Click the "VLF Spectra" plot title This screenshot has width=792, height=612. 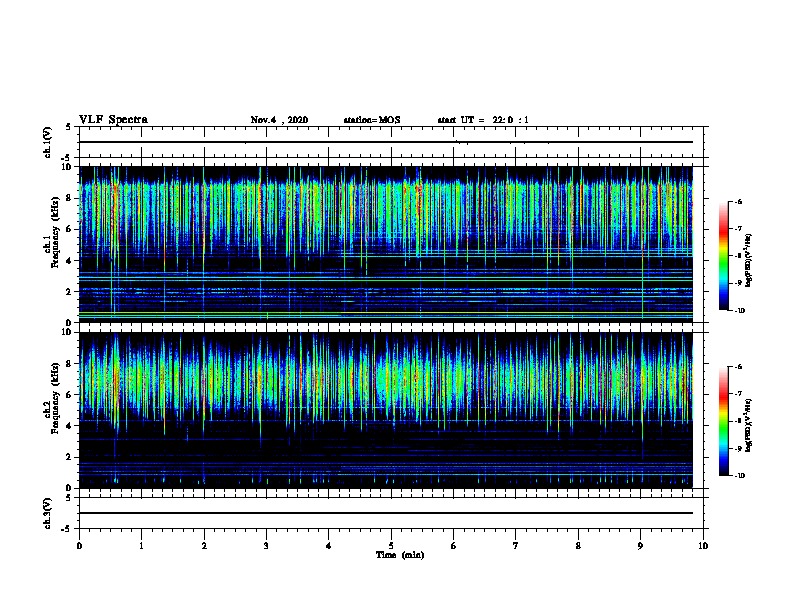pyautogui.click(x=113, y=120)
